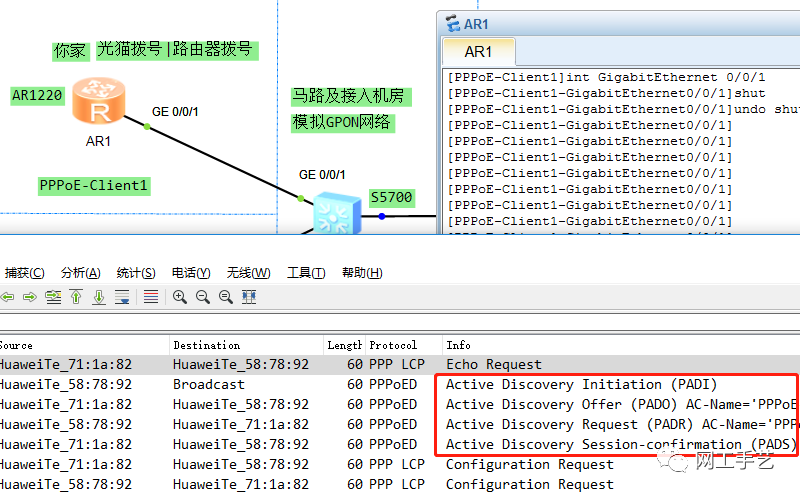Click the GE 0/0/1 label near S5700
The image size is (800, 495).
coord(322,175)
